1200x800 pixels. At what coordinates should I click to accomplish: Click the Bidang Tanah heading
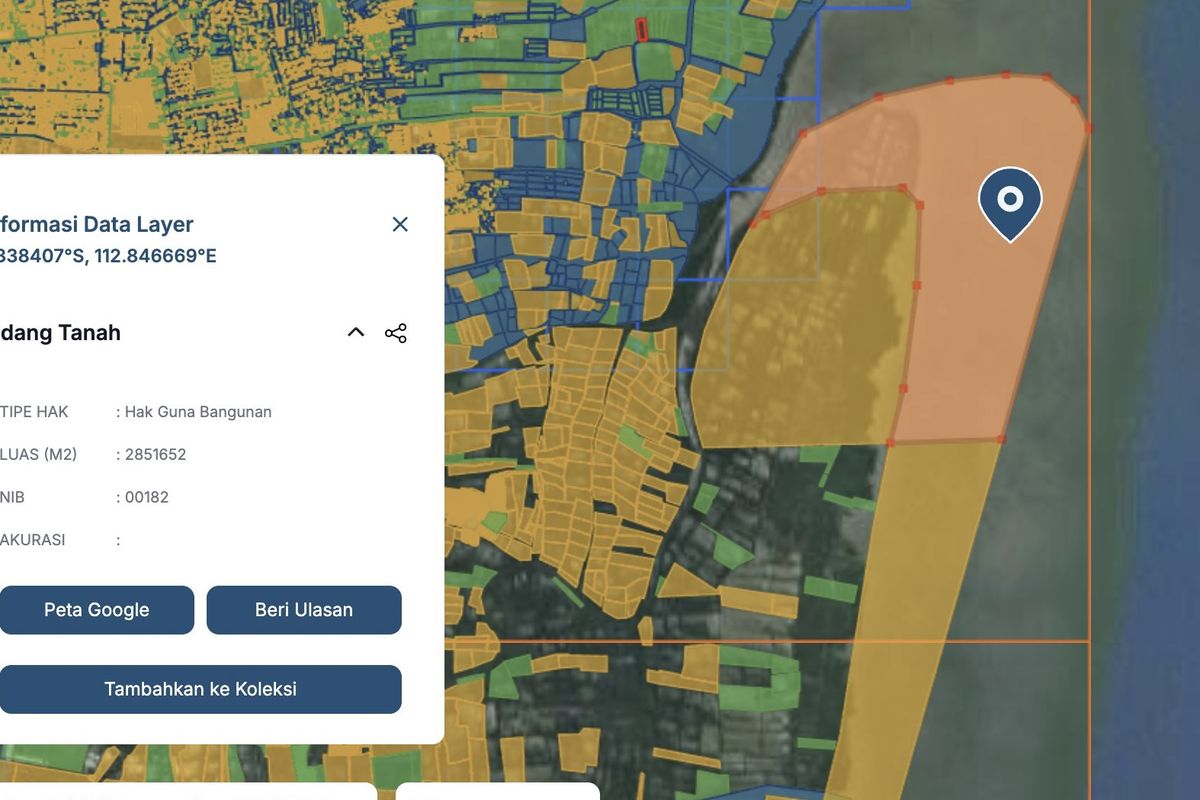(60, 333)
